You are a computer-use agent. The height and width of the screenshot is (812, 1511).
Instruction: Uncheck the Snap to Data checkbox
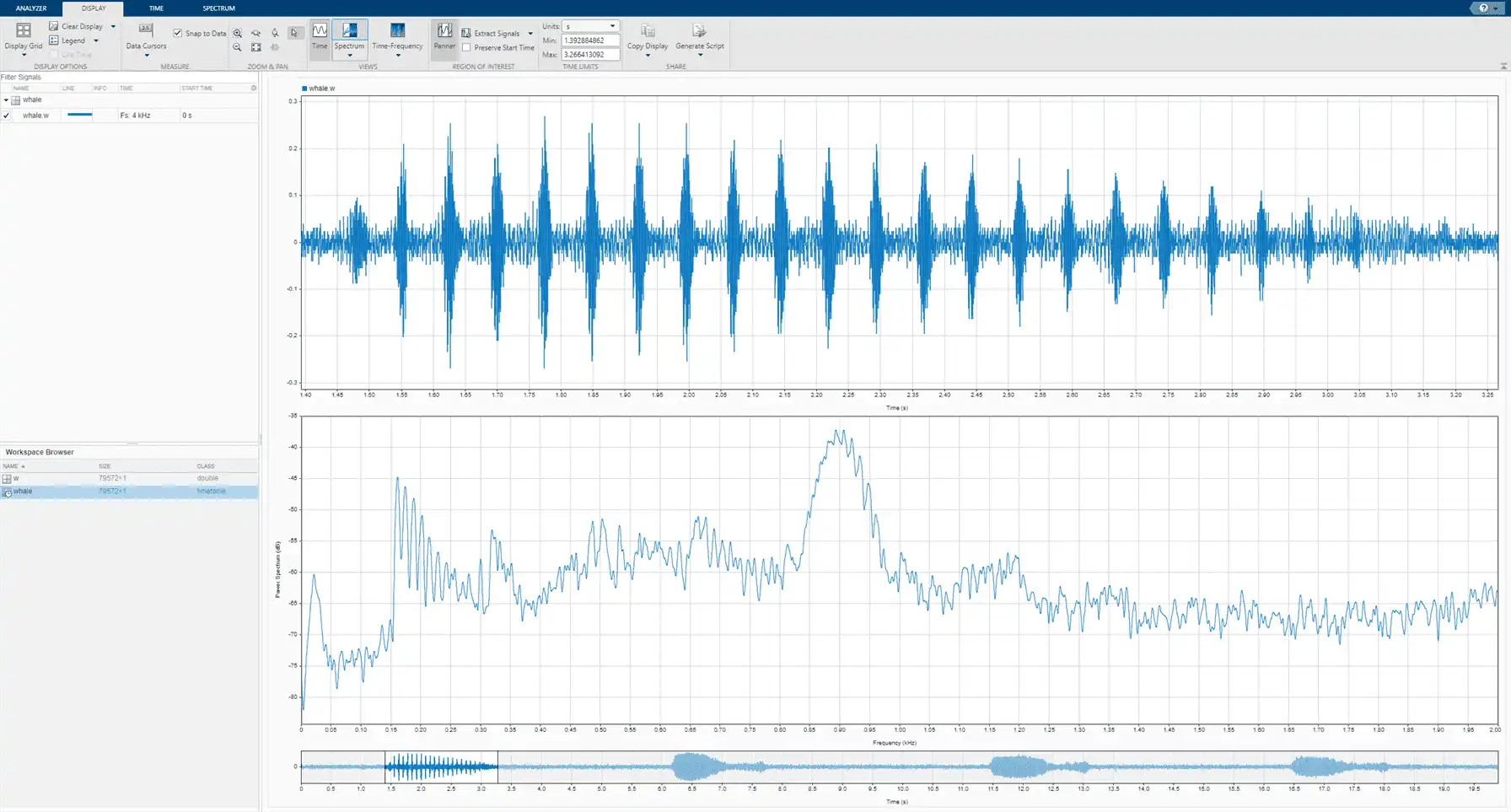178,34
